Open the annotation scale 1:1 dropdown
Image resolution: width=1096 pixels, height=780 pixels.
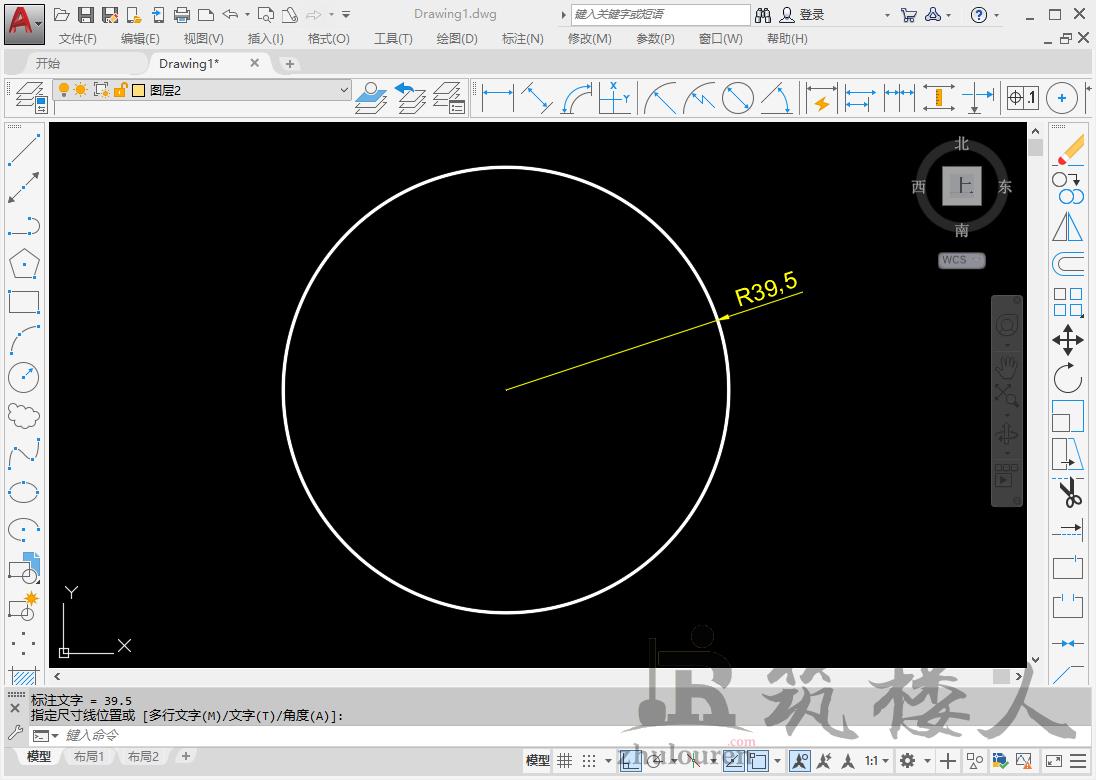[x=877, y=760]
